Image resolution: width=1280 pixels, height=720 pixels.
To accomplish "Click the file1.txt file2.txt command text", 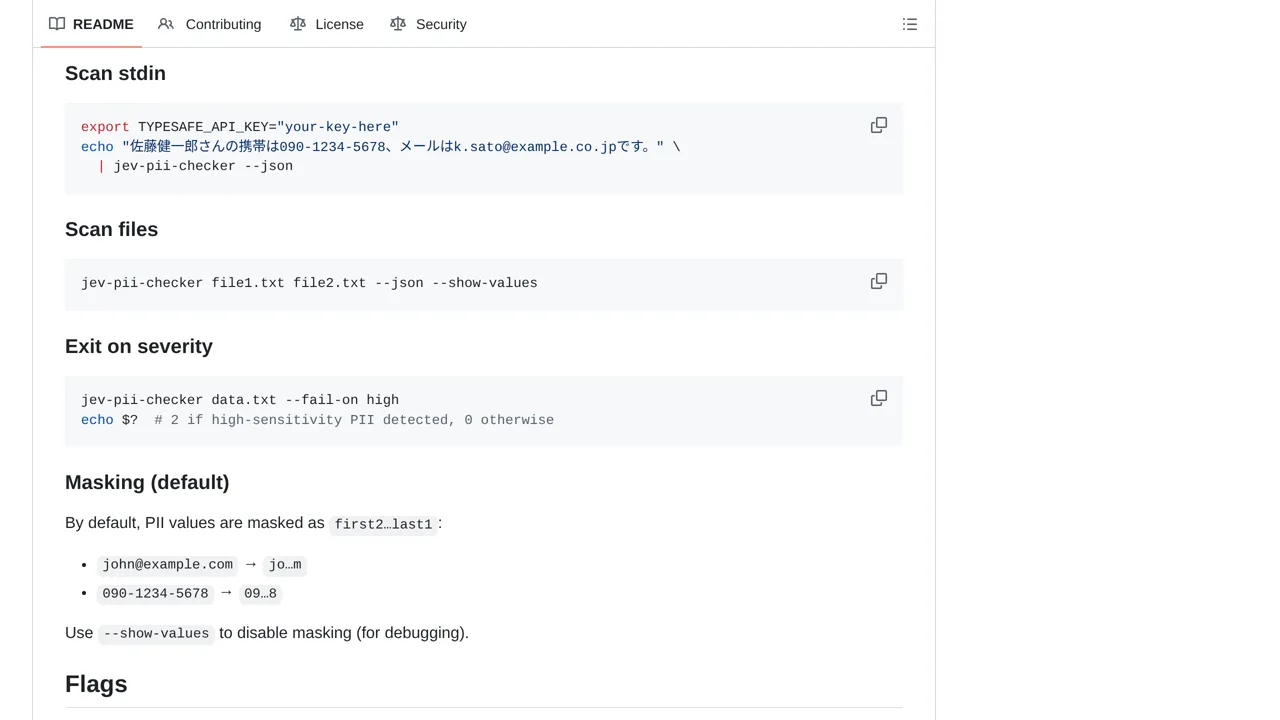I will click(x=309, y=283).
